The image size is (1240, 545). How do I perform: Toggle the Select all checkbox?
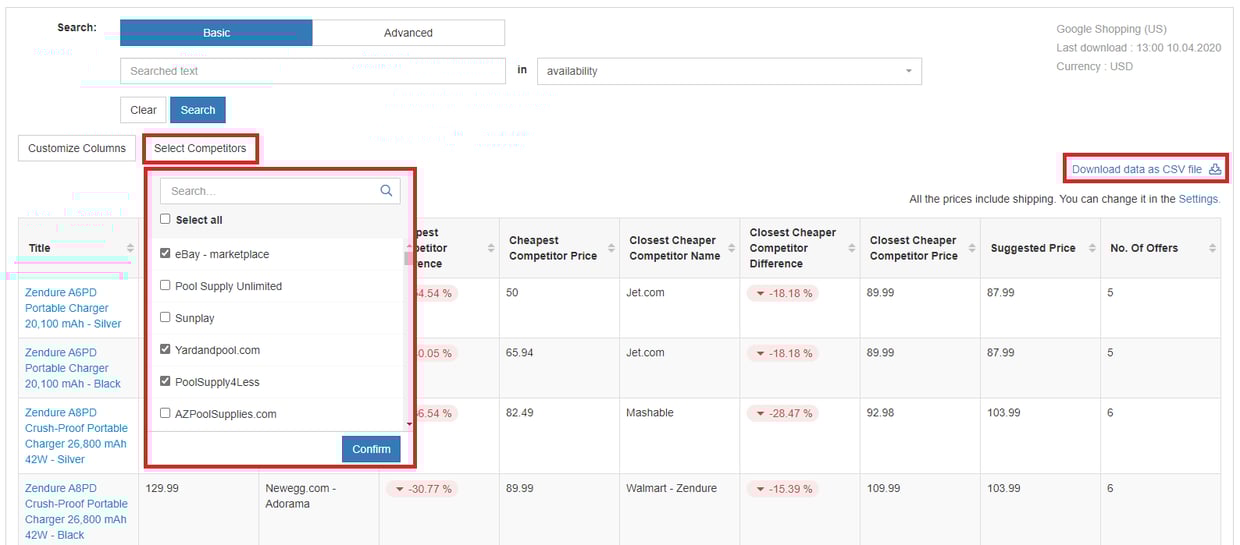pyautogui.click(x=166, y=219)
